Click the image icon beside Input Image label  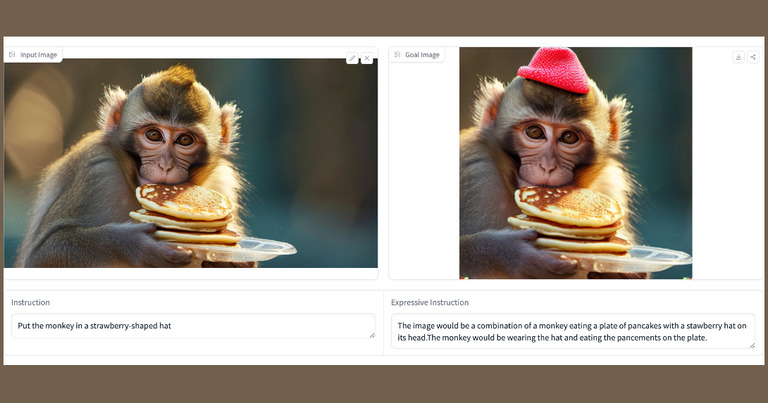(x=12, y=55)
